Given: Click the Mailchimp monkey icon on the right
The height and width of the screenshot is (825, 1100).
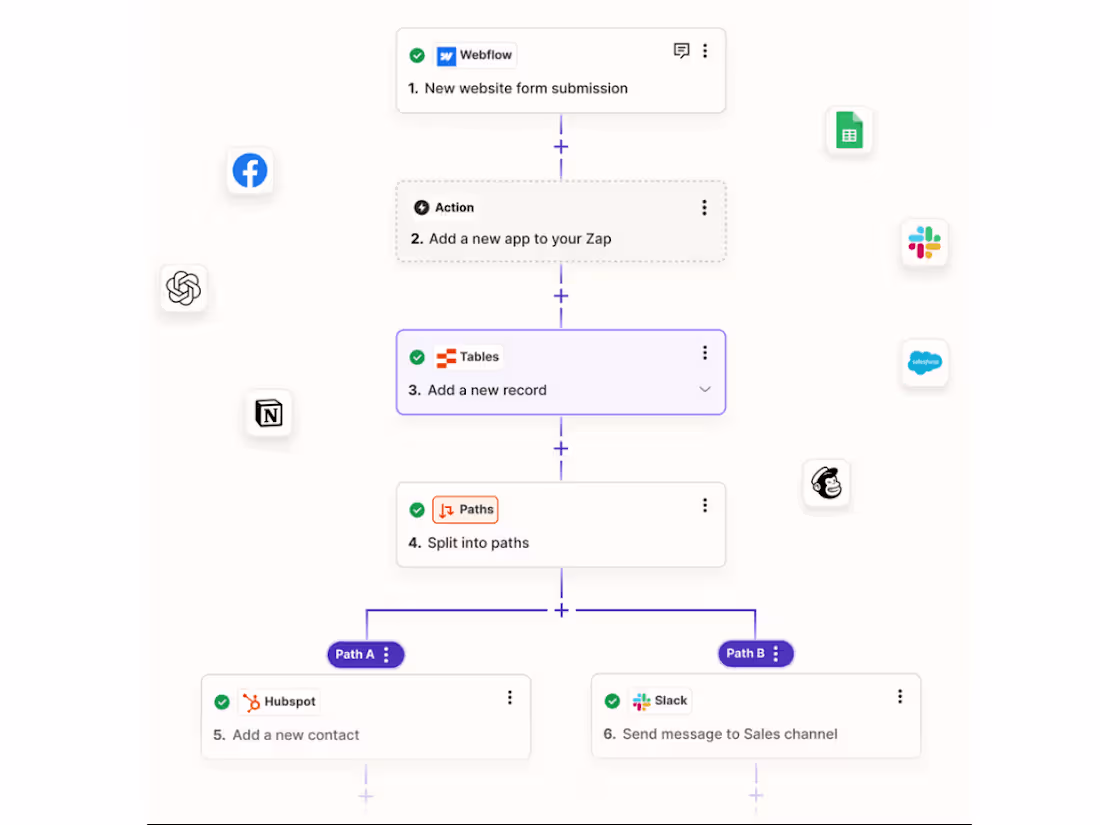Looking at the screenshot, I should pyautogui.click(x=826, y=483).
